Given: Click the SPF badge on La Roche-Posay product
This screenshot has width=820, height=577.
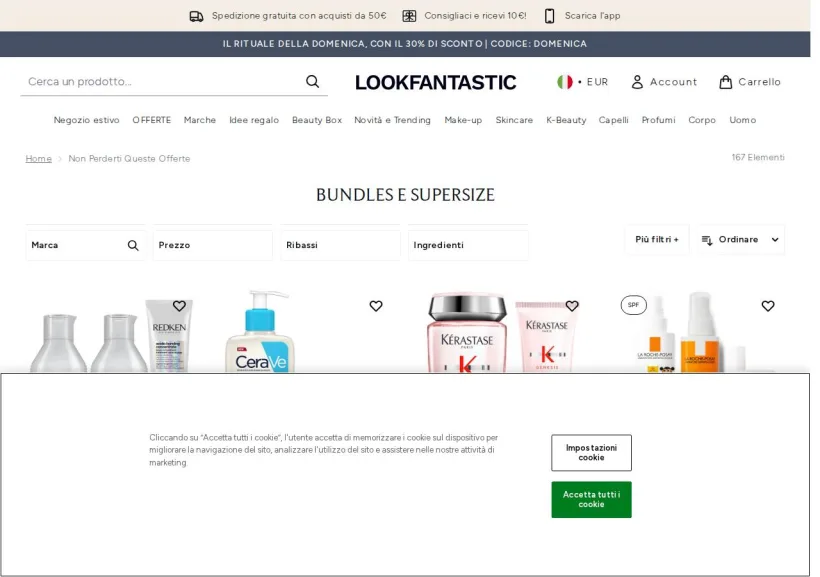Looking at the screenshot, I should coord(633,305).
